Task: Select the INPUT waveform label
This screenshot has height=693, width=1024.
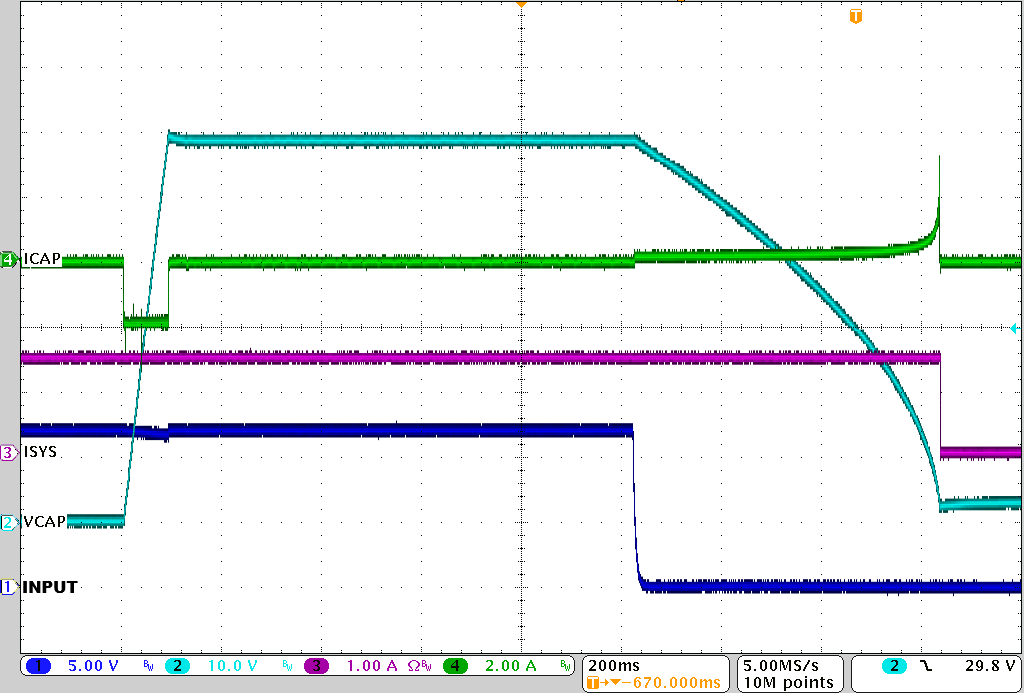Action: (49, 588)
